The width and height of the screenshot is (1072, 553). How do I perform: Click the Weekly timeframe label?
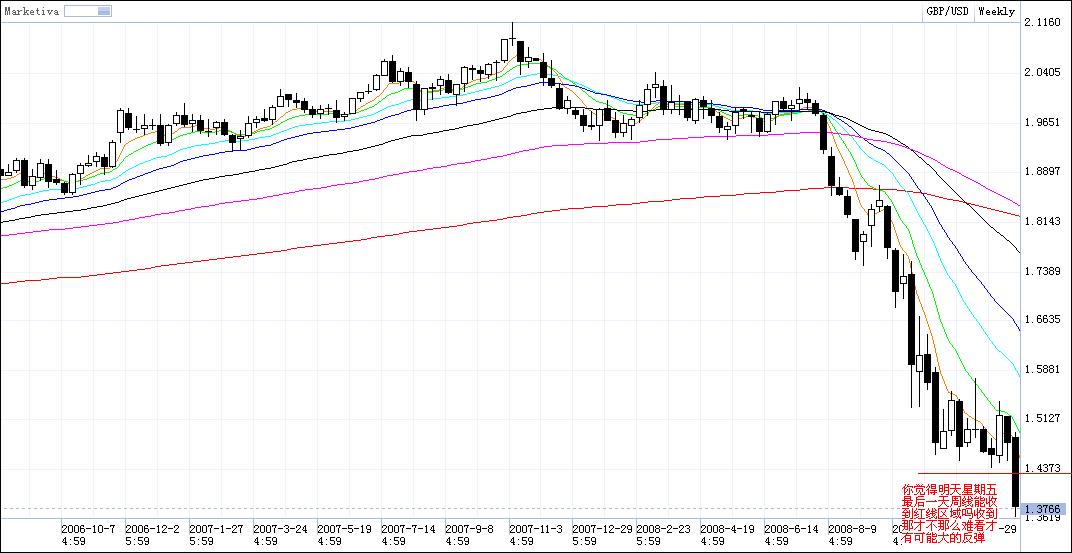[x=996, y=11]
